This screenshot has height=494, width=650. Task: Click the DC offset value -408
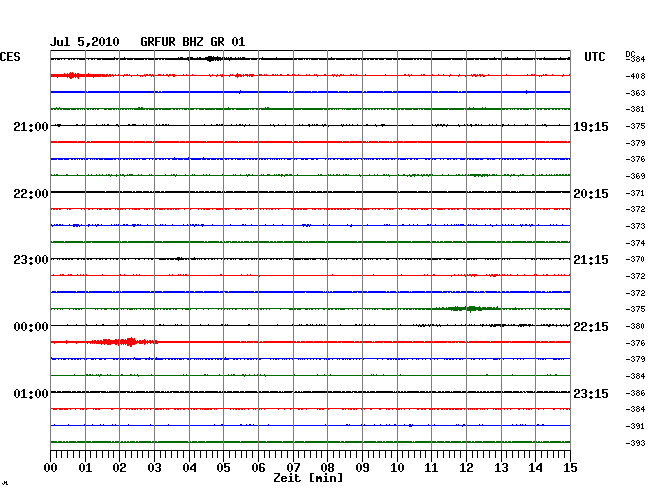coord(635,76)
